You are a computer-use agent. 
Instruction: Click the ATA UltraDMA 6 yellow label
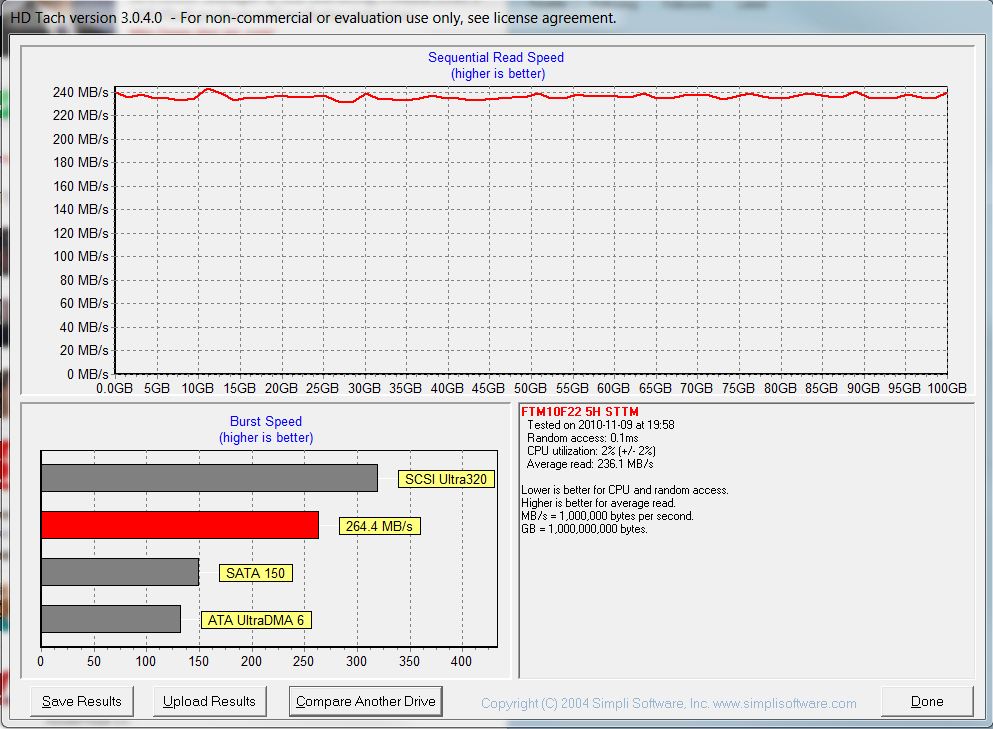(x=256, y=620)
